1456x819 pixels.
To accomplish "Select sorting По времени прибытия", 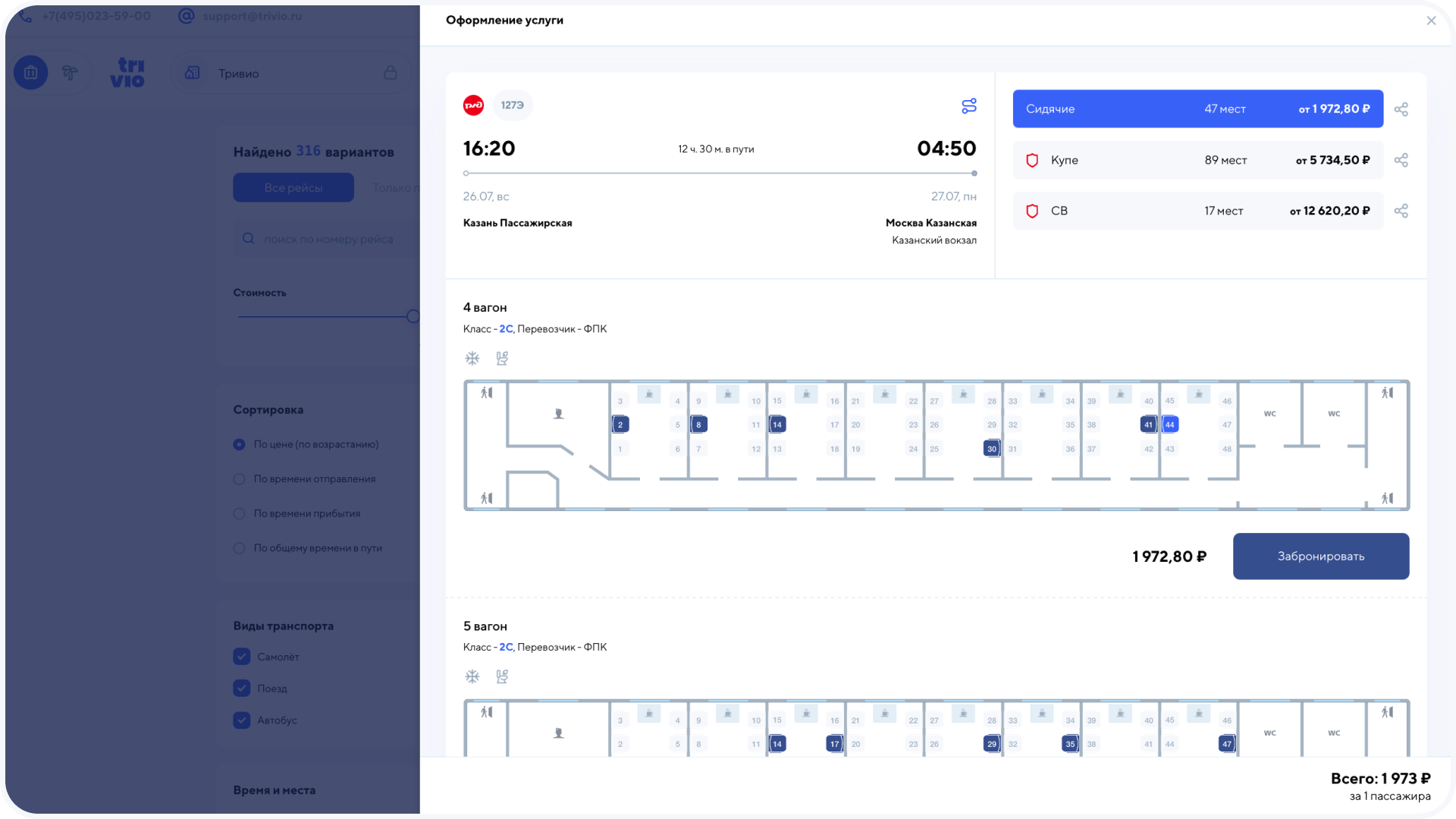I will click(239, 513).
